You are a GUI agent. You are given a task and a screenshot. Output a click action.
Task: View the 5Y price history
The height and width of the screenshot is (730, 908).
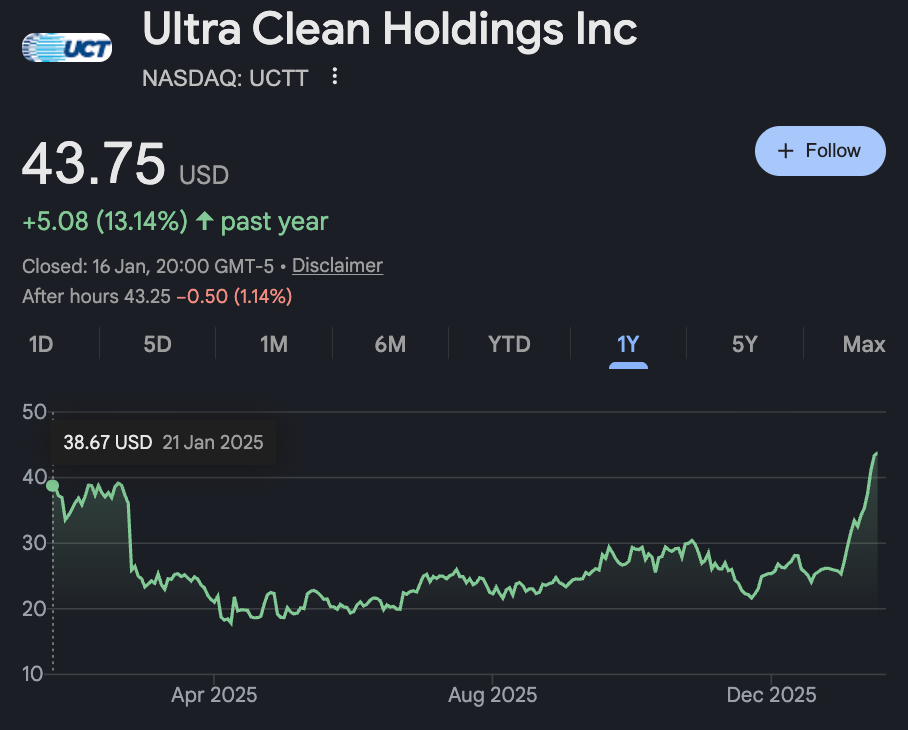[x=744, y=345]
